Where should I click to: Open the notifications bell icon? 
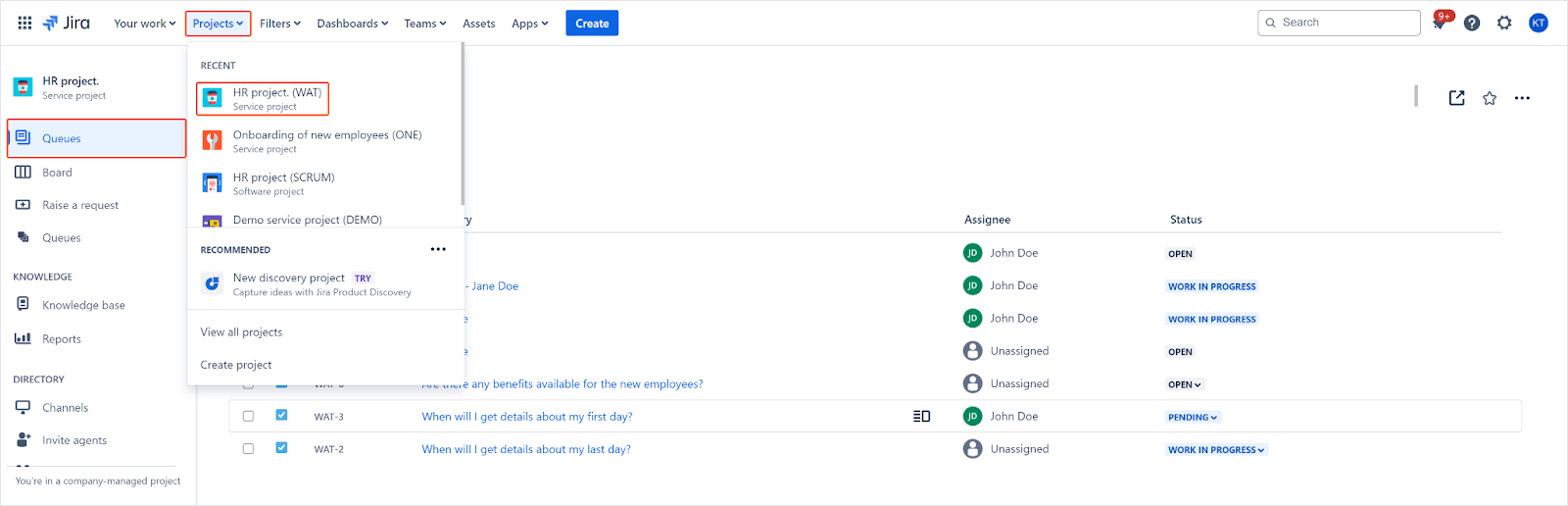point(1440,23)
